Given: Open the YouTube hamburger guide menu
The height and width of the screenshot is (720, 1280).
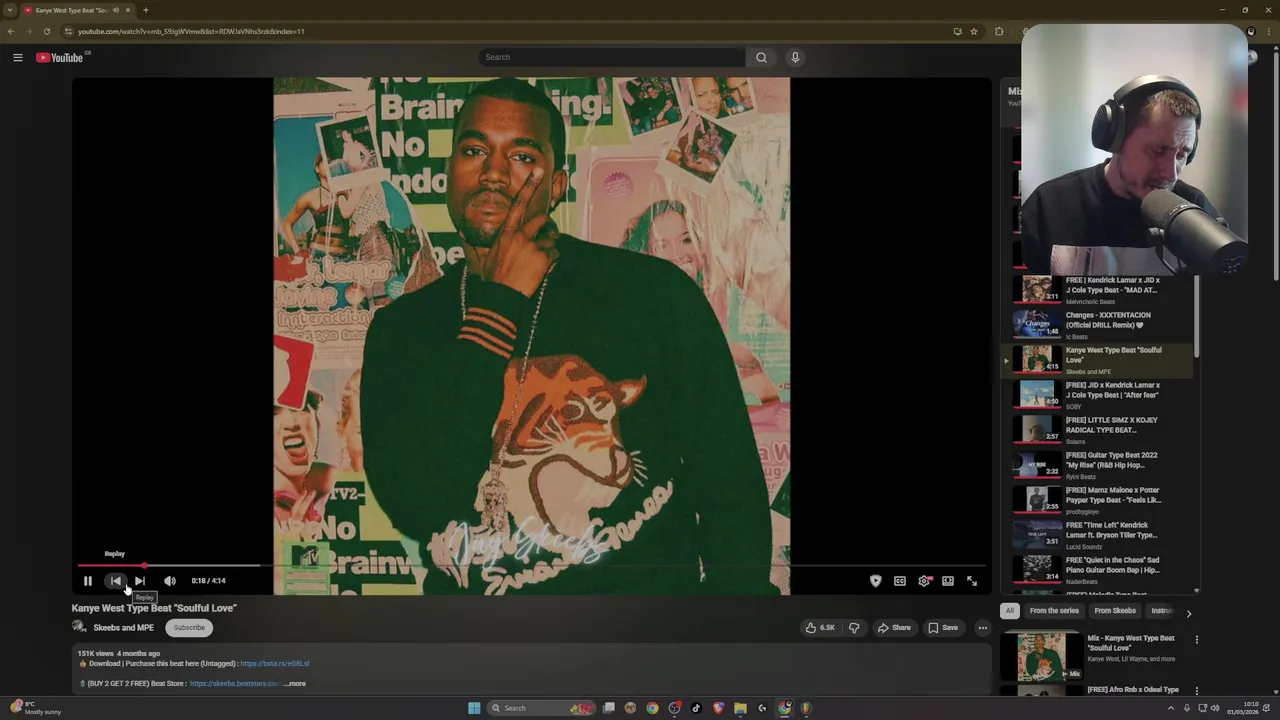Looking at the screenshot, I should (18, 57).
